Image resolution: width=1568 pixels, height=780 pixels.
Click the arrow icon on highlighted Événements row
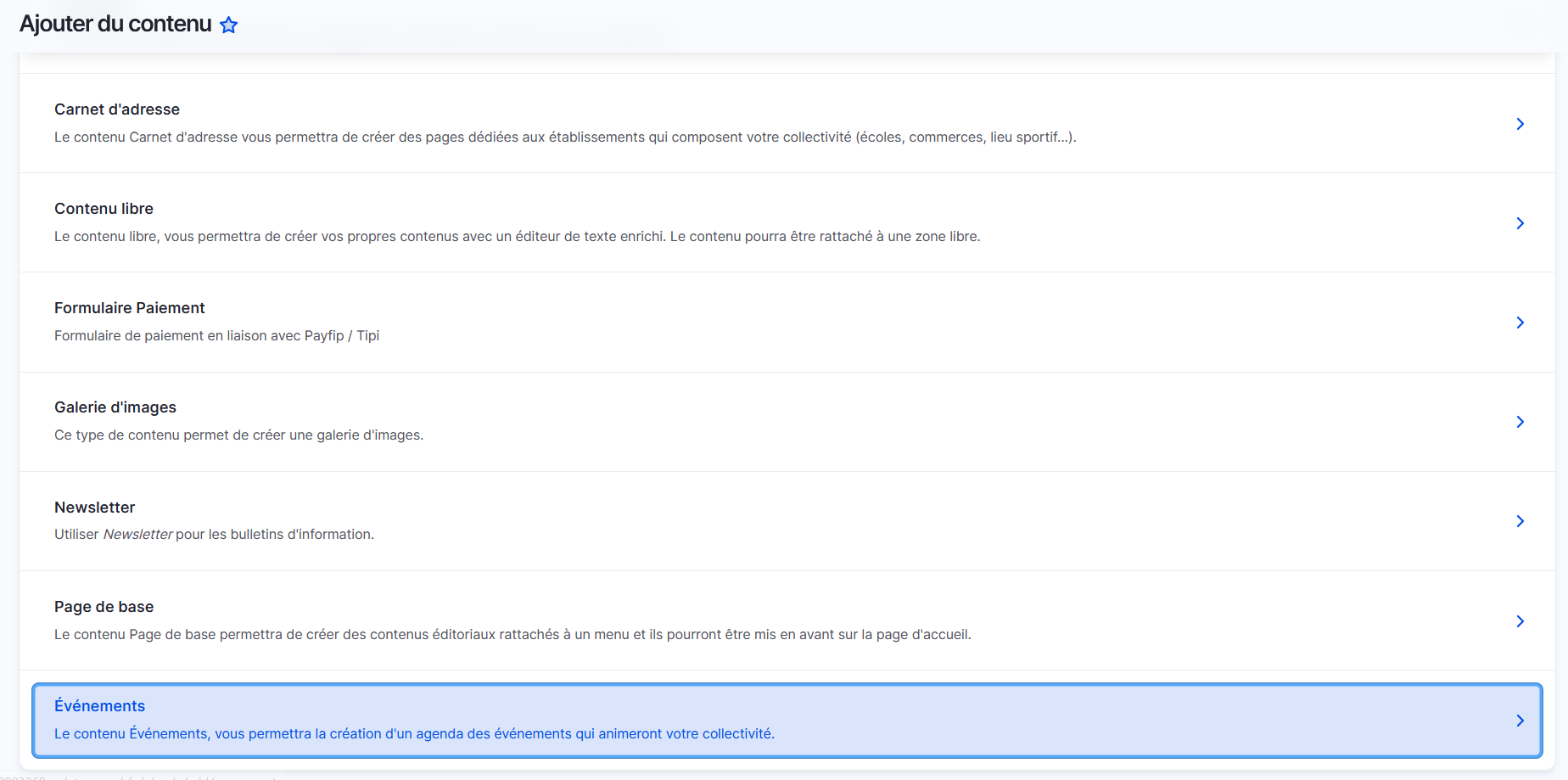(x=1520, y=721)
